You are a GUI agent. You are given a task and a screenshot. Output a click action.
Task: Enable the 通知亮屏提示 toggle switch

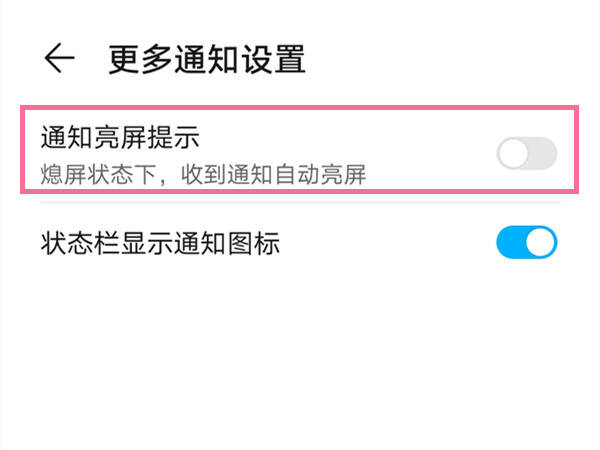point(527,153)
